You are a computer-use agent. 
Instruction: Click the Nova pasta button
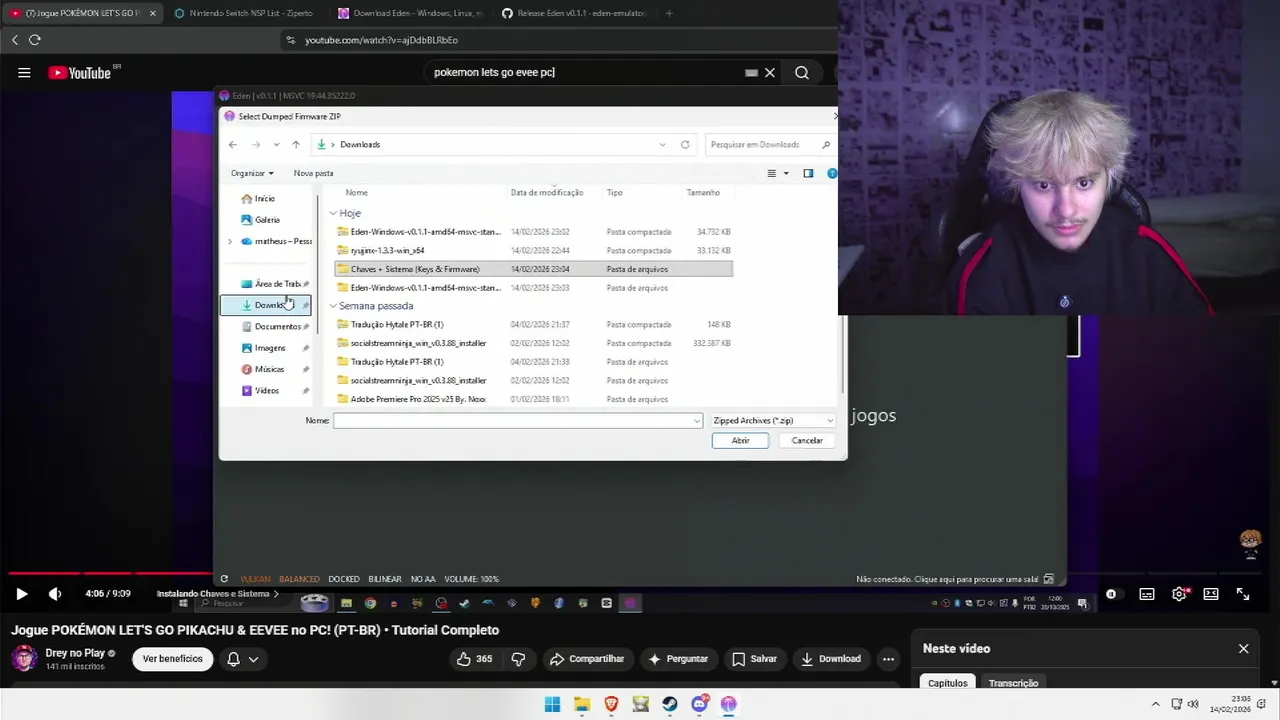(313, 173)
